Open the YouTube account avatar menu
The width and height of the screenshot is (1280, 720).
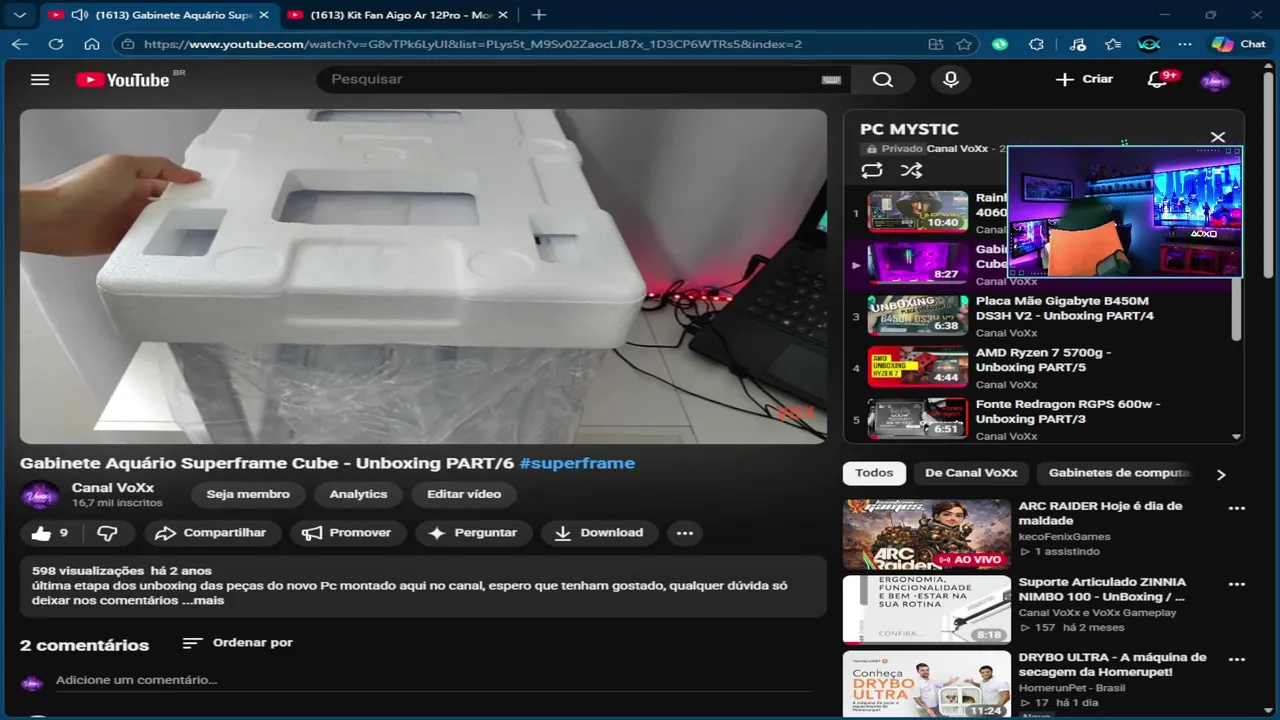[x=1214, y=80]
